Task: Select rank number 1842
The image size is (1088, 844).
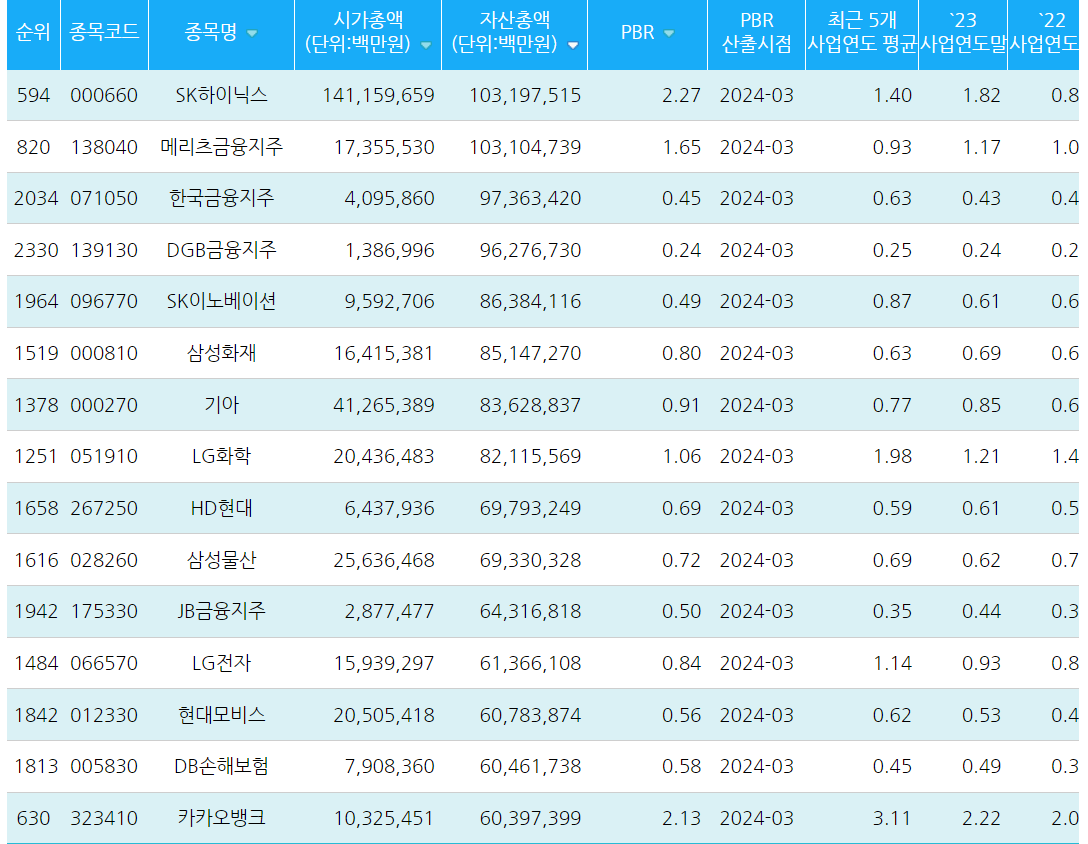Action: 36,715
